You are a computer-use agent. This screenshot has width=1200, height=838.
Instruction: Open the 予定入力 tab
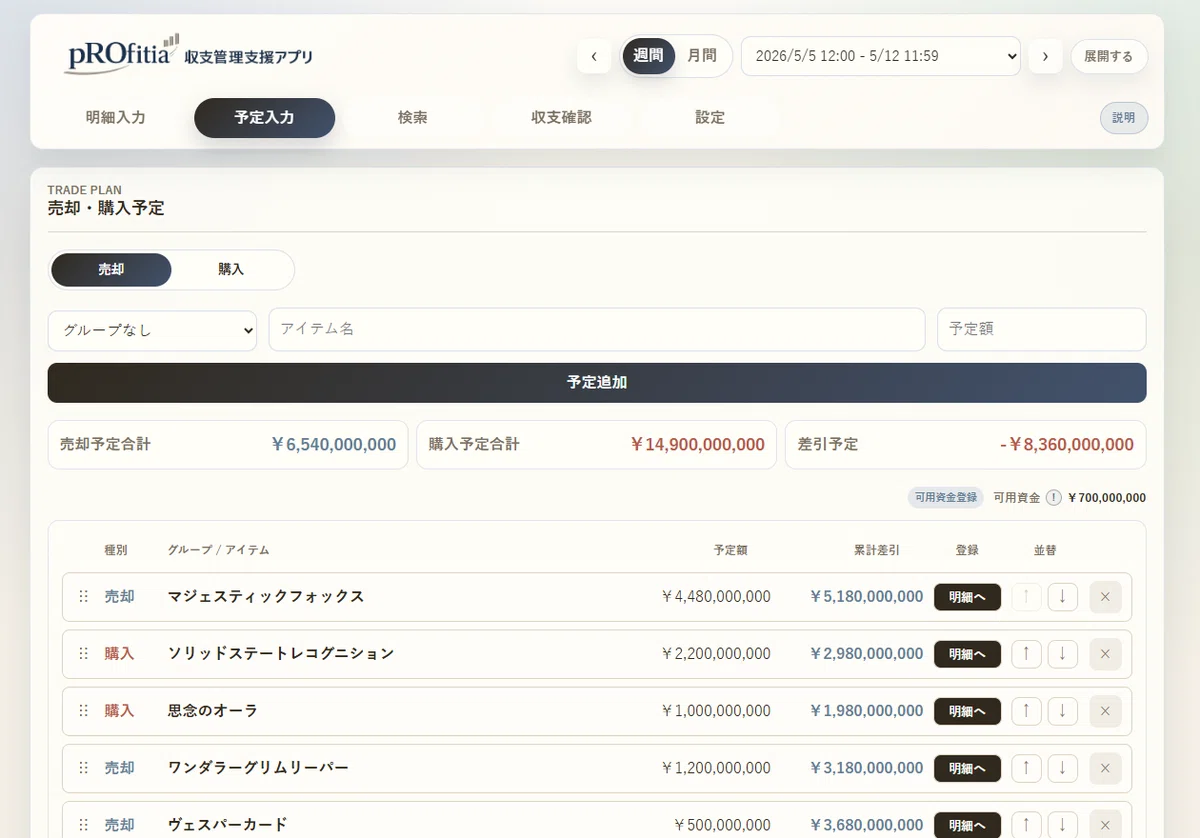coord(264,117)
